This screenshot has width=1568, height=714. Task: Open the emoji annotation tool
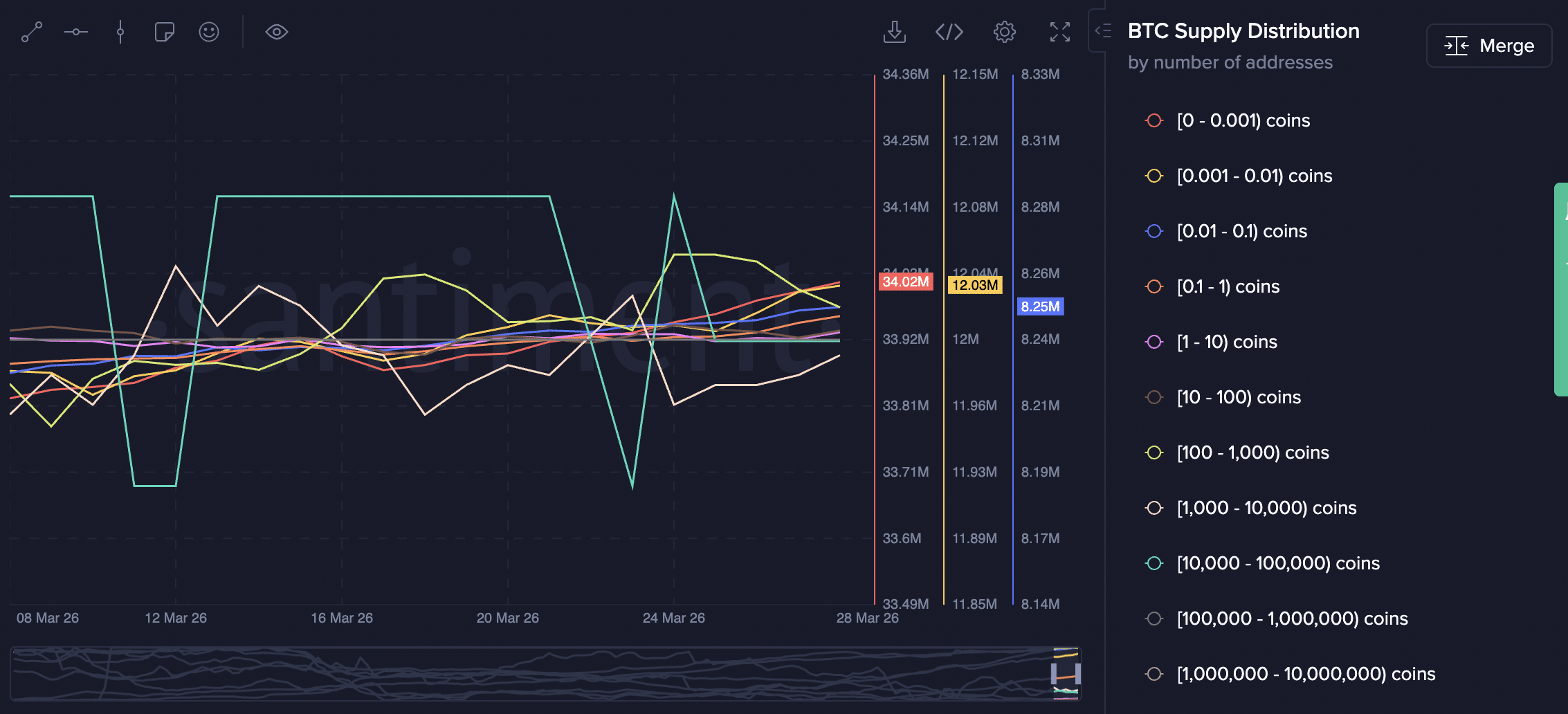coord(209,32)
